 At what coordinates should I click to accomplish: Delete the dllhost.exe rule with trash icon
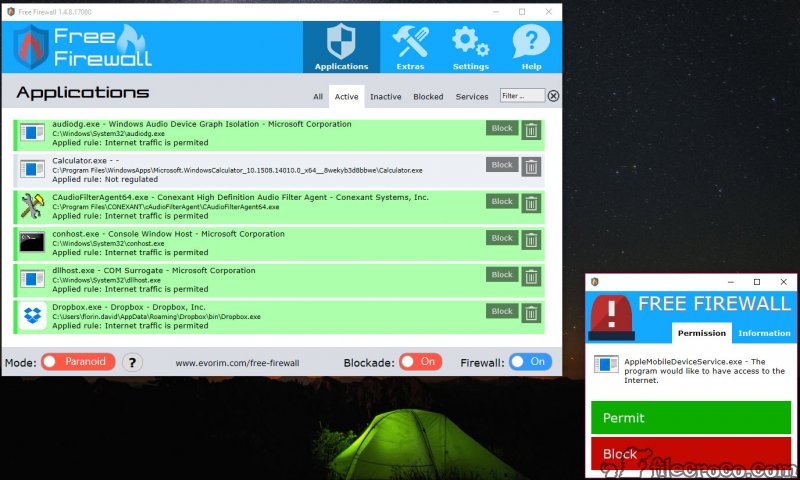(x=531, y=277)
